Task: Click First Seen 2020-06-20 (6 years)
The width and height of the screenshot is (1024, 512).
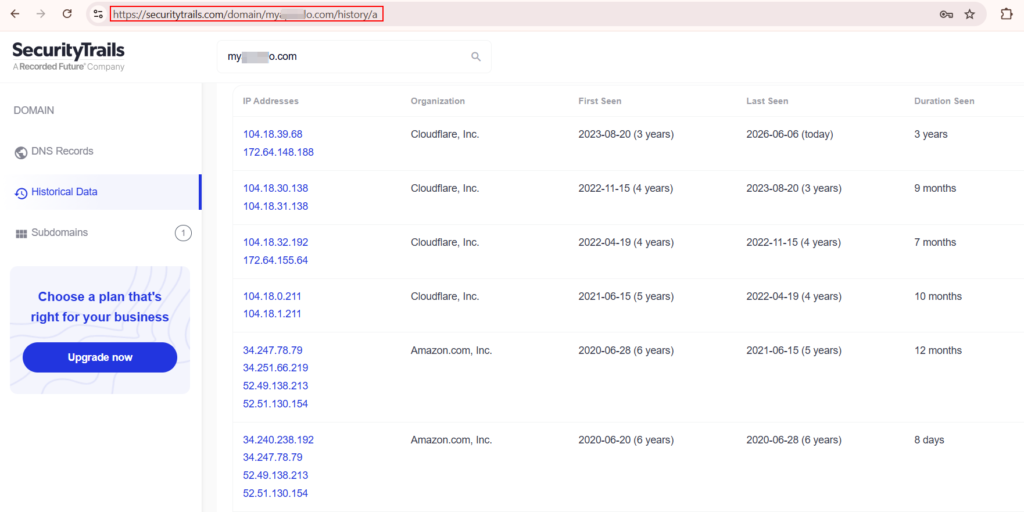Action: pos(626,440)
